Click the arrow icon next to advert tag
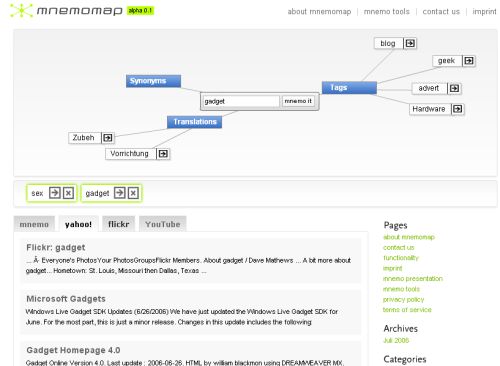Screen dimensions: 500x366 point(454,88)
